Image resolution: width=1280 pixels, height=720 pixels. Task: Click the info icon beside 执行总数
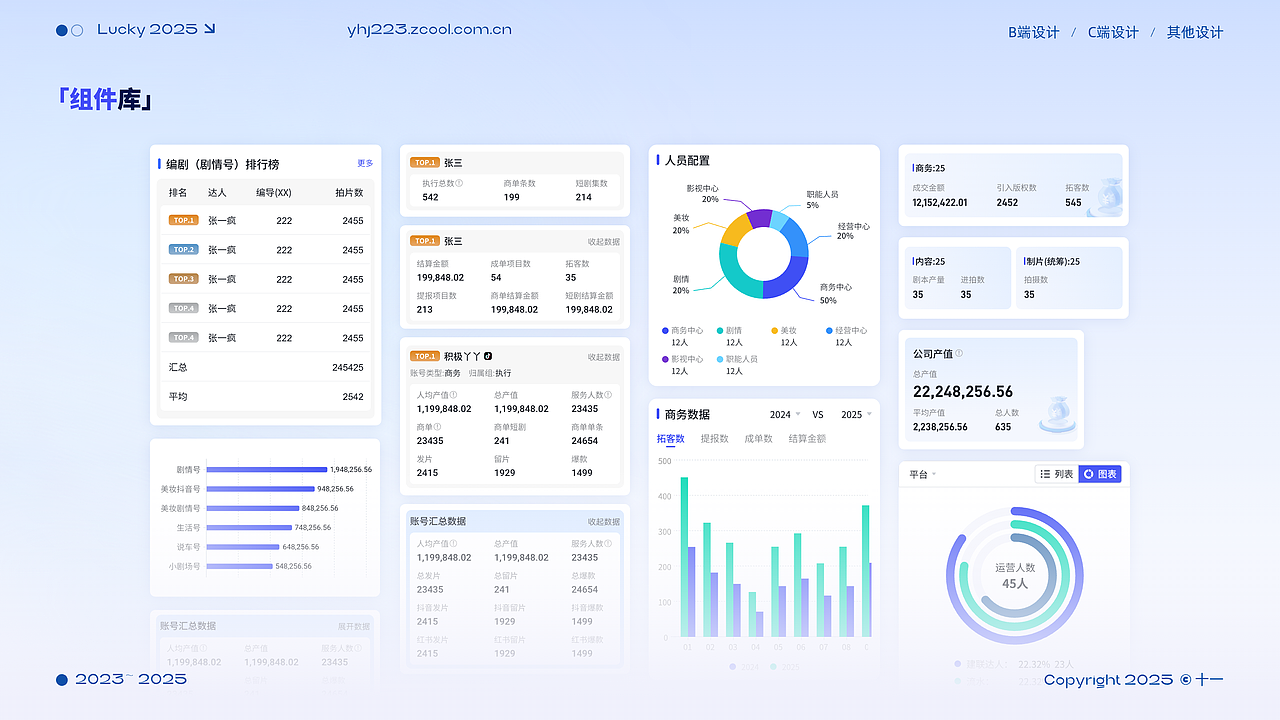coord(459,184)
